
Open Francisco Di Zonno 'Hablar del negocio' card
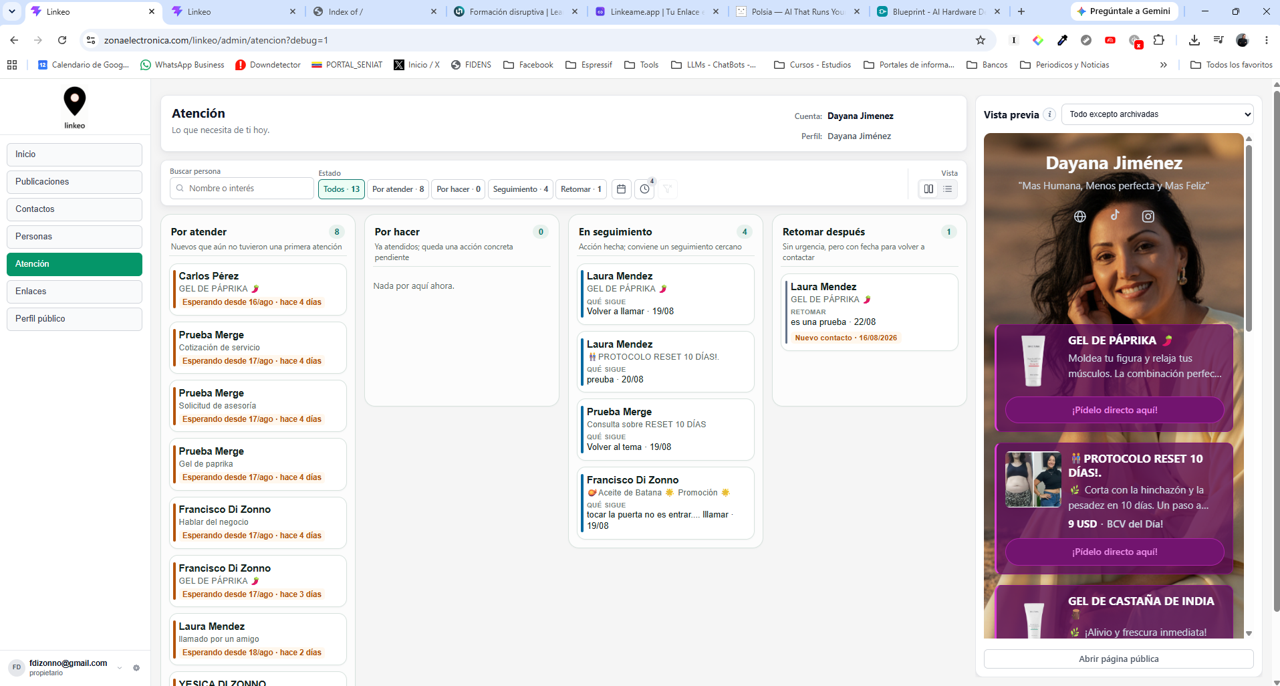click(259, 522)
